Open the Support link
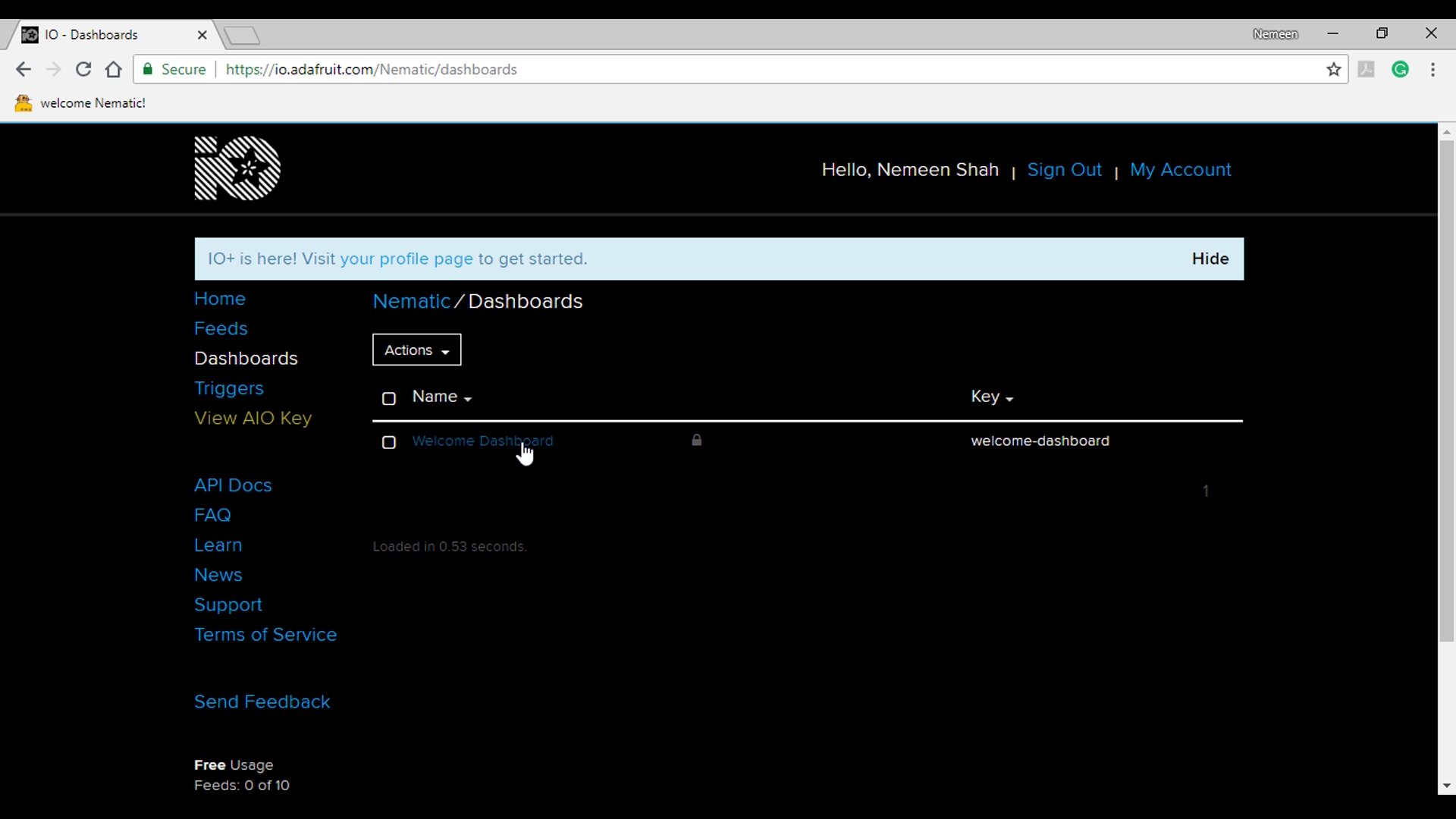Image resolution: width=1456 pixels, height=819 pixels. click(x=228, y=605)
